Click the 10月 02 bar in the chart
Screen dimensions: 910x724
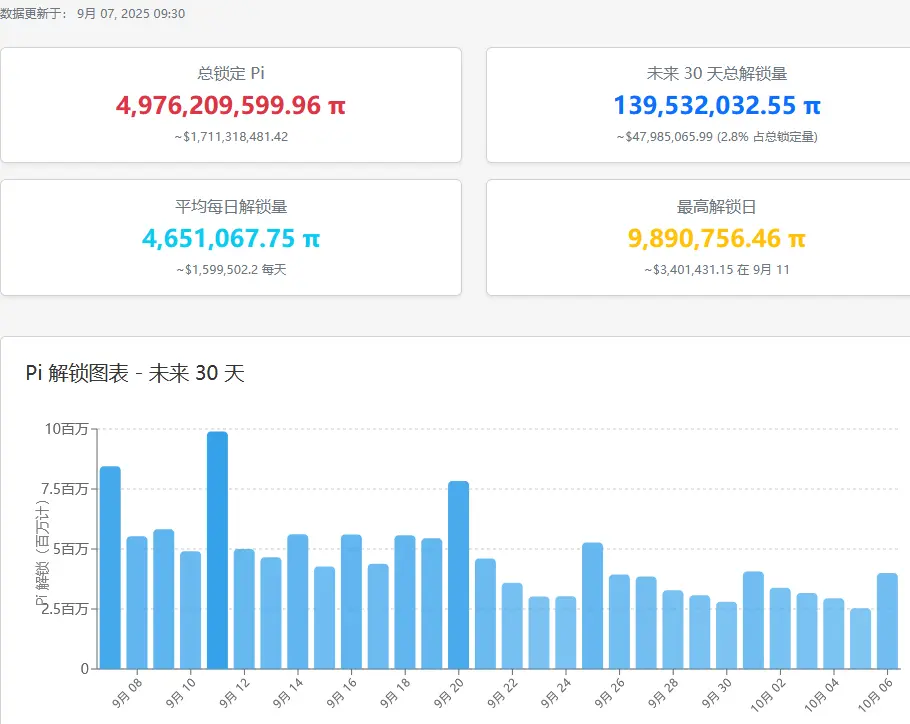(780, 628)
